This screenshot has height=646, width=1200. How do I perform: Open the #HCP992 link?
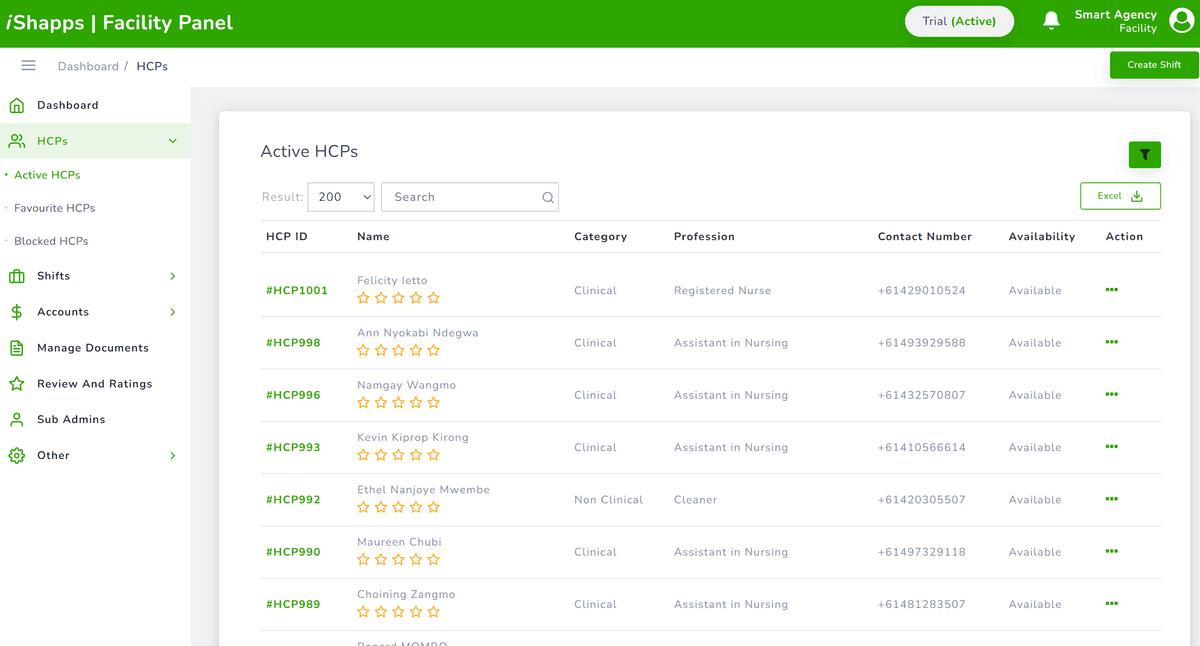coord(293,499)
